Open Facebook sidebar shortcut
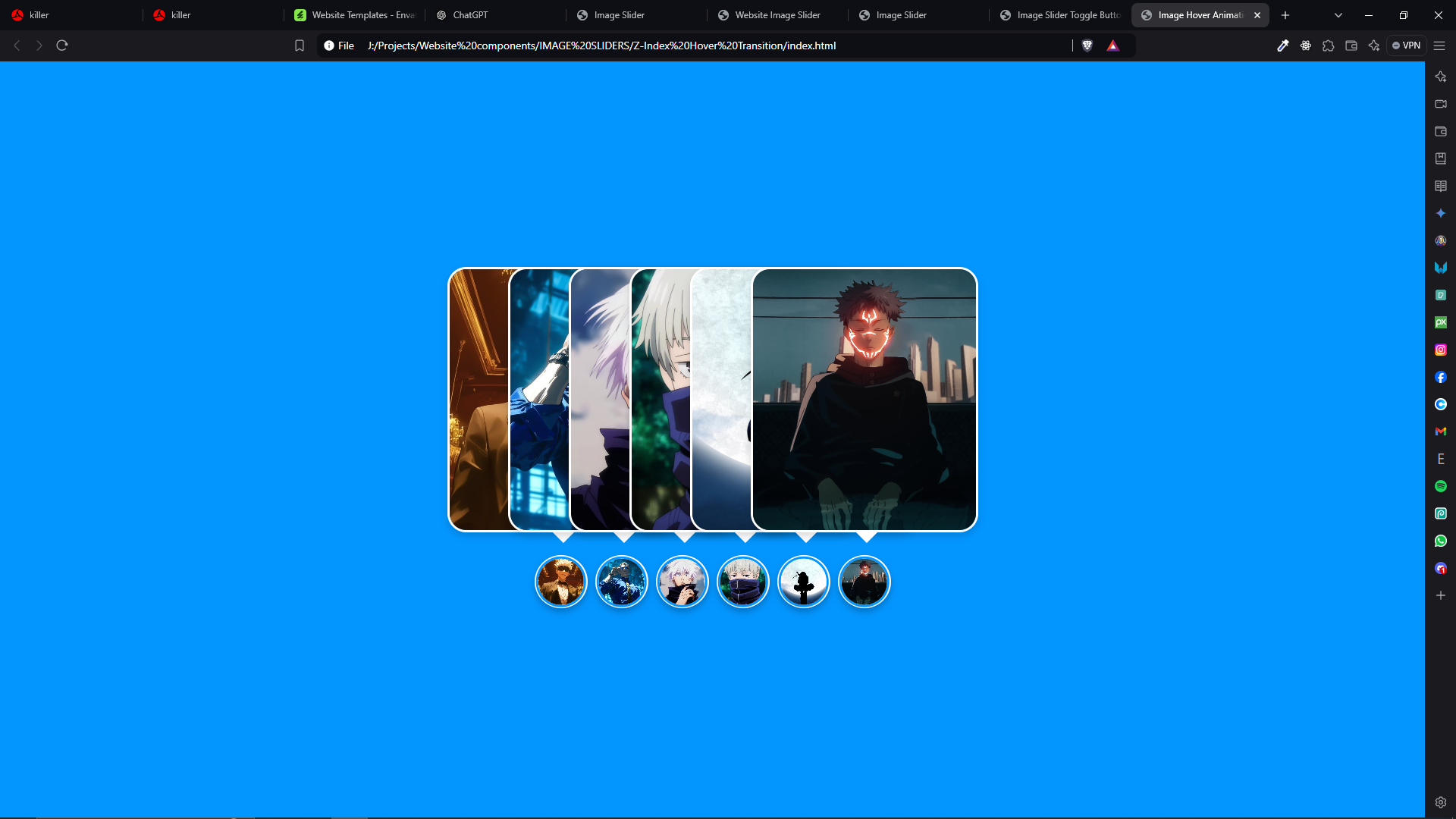The image size is (1456, 819). (1441, 377)
